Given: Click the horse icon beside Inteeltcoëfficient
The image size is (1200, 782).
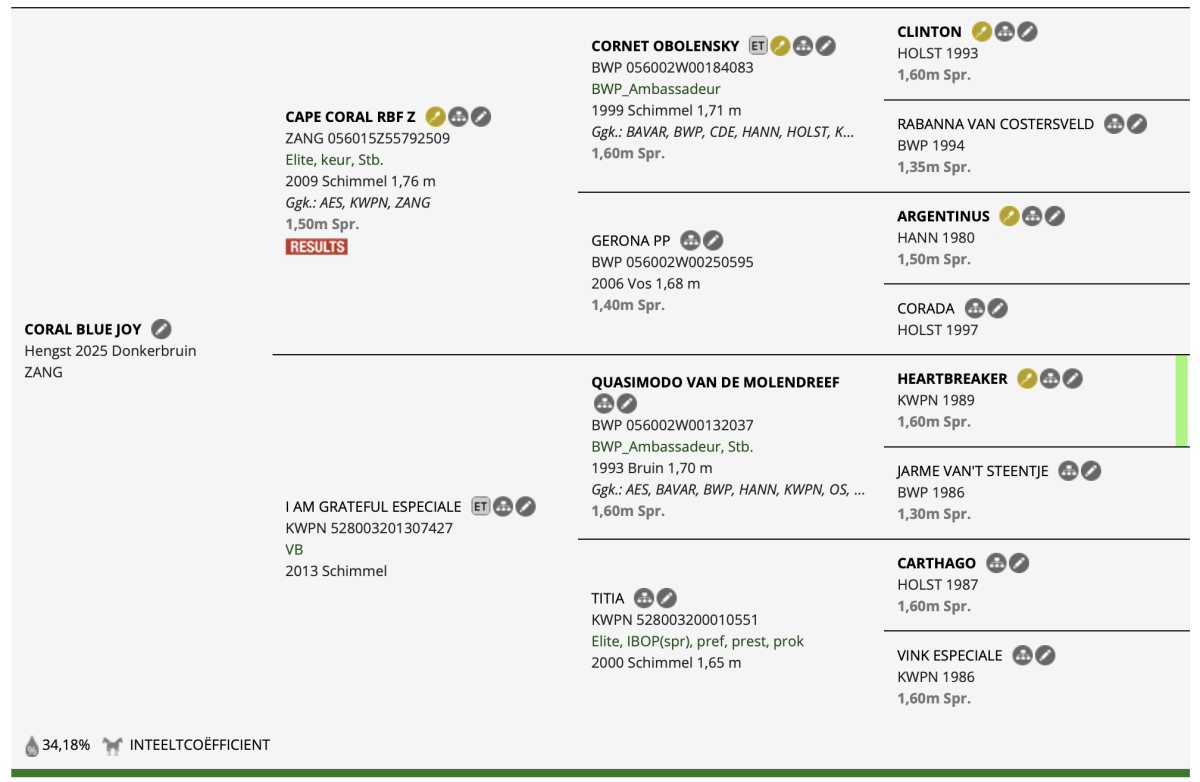Looking at the screenshot, I should [113, 745].
